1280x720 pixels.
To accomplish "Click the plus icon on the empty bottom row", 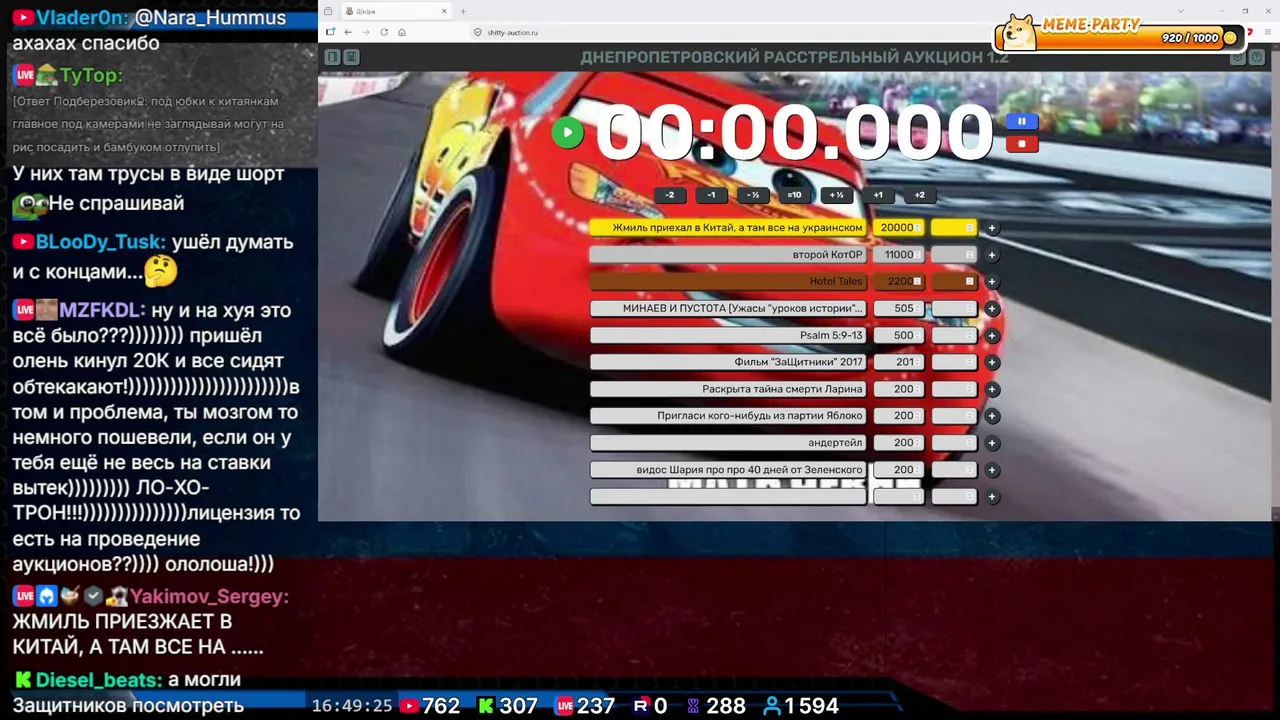I will coord(992,497).
